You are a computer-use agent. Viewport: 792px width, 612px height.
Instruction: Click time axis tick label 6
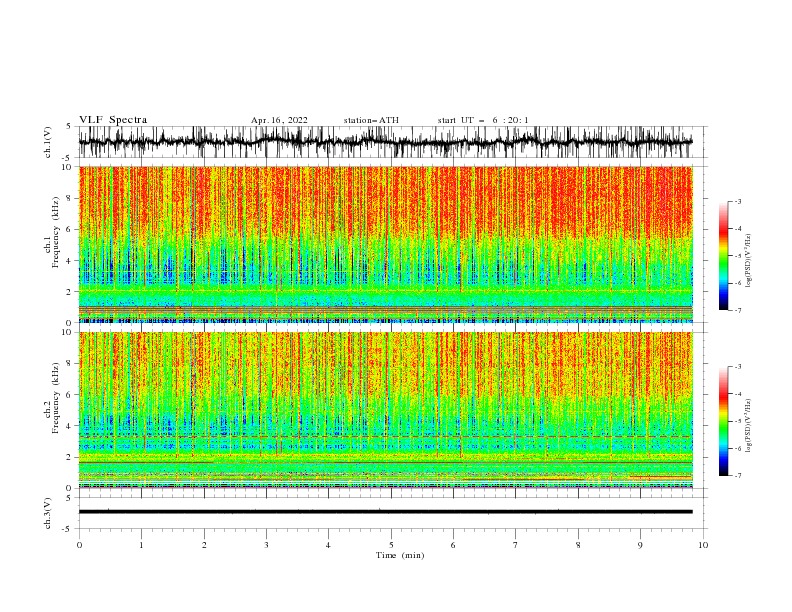tap(453, 545)
